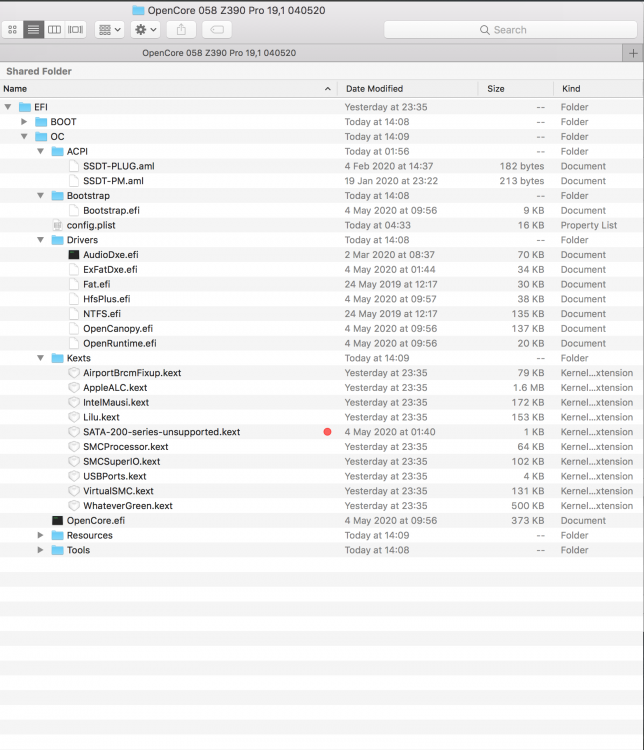This screenshot has width=644, height=750.
Task: Click red tag dot on SATA-200-series-unsupported.kext
Action: pyautogui.click(x=327, y=432)
